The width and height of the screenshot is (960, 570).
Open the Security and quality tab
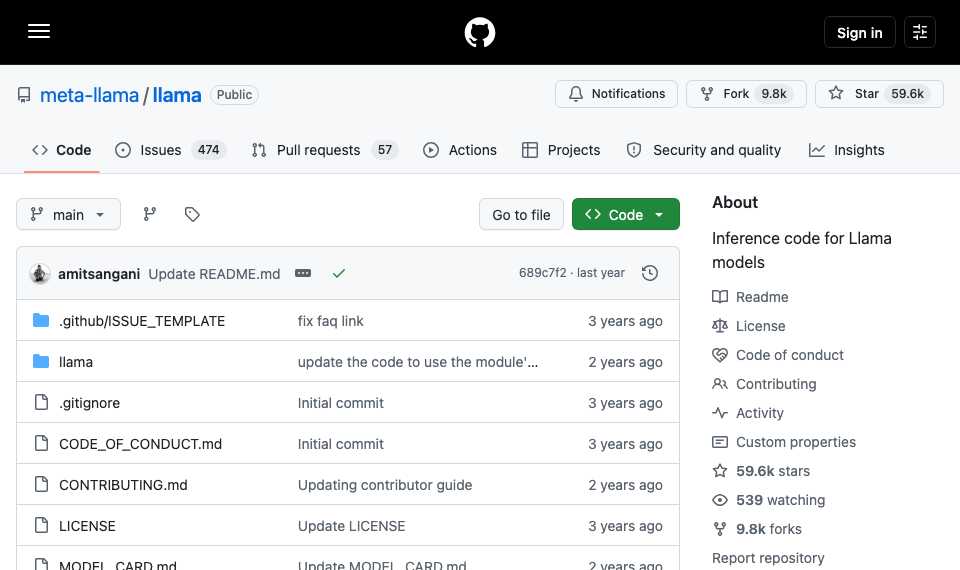click(704, 150)
